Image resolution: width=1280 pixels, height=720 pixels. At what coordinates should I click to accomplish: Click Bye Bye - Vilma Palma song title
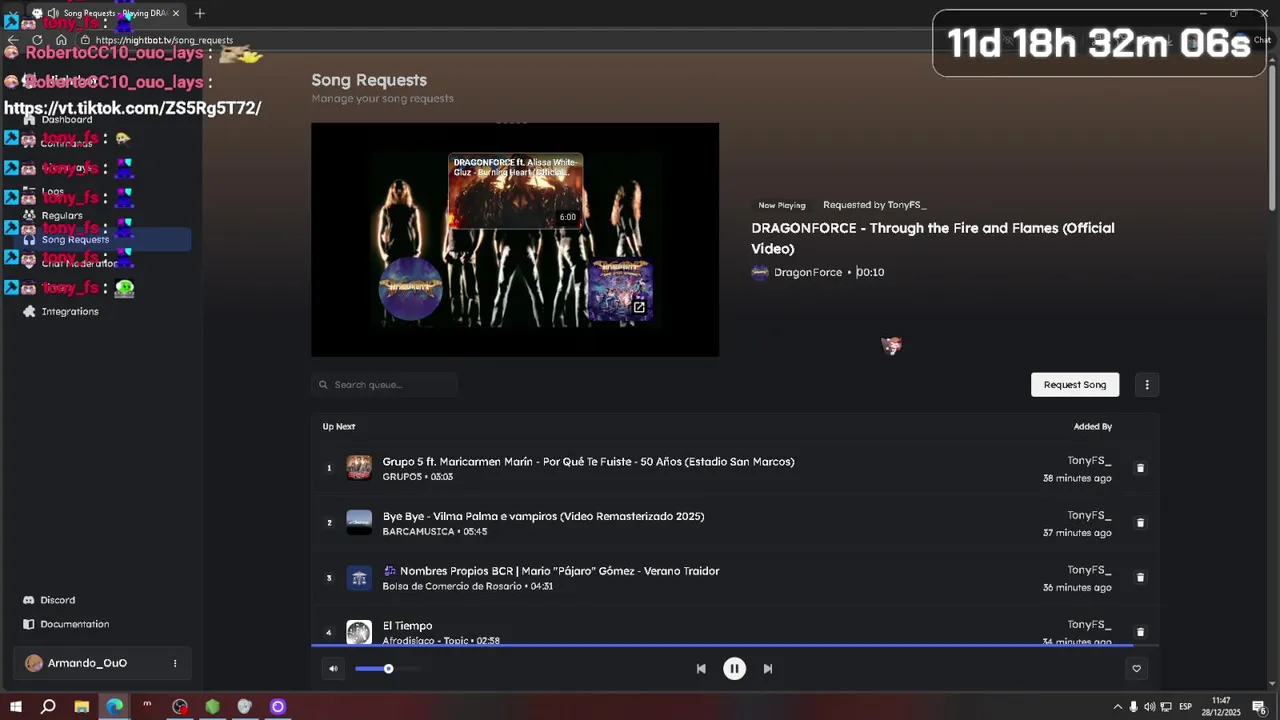pyautogui.click(x=543, y=517)
